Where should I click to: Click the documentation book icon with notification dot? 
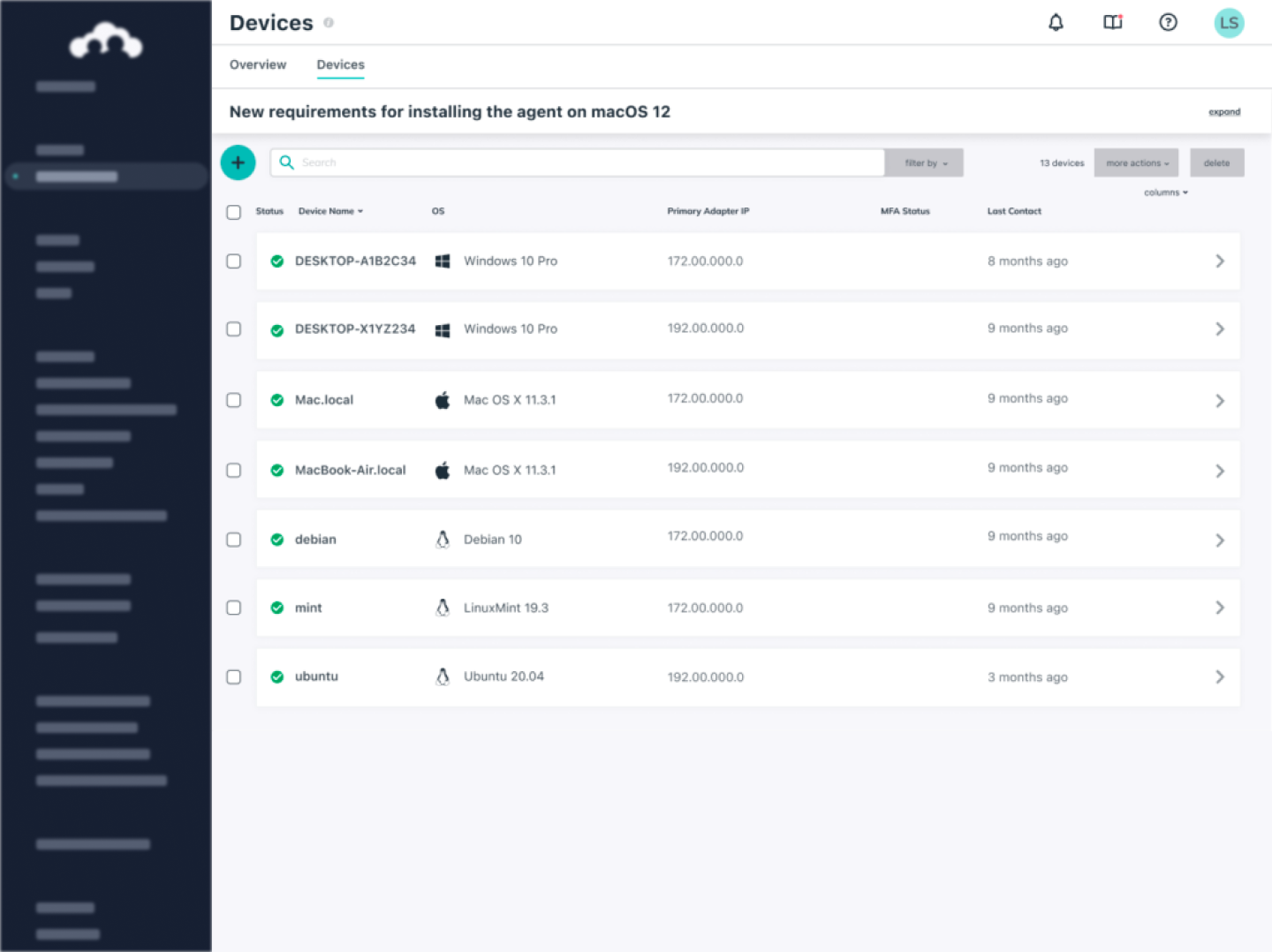(1111, 22)
